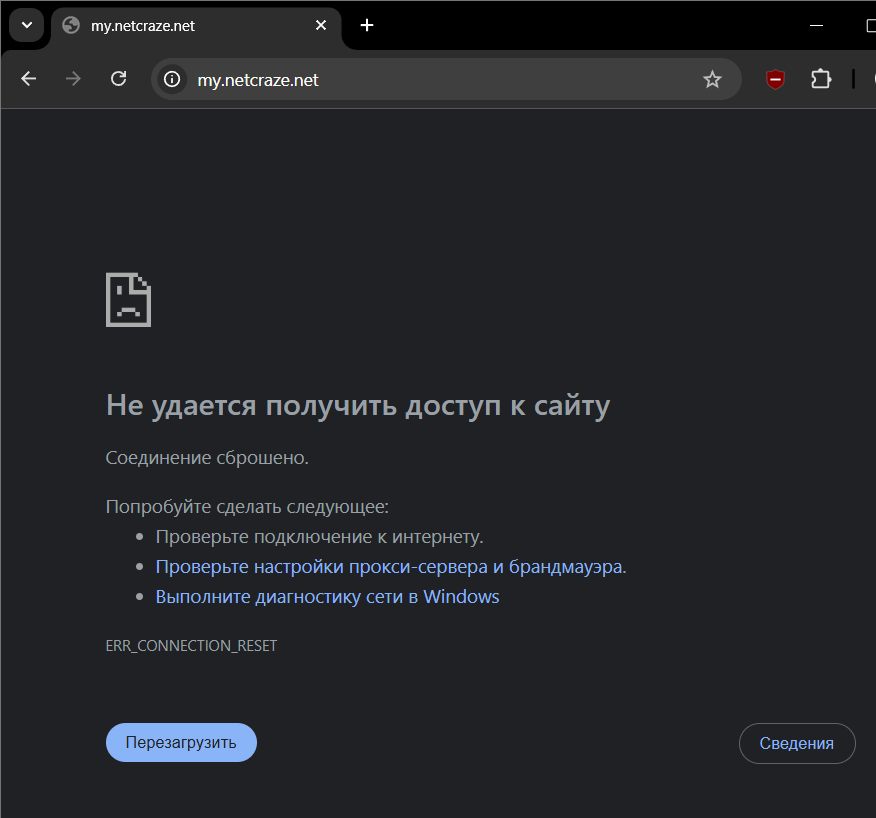Open the Extensions puzzle piece menu
The image size is (876, 818).
pyautogui.click(x=821, y=79)
